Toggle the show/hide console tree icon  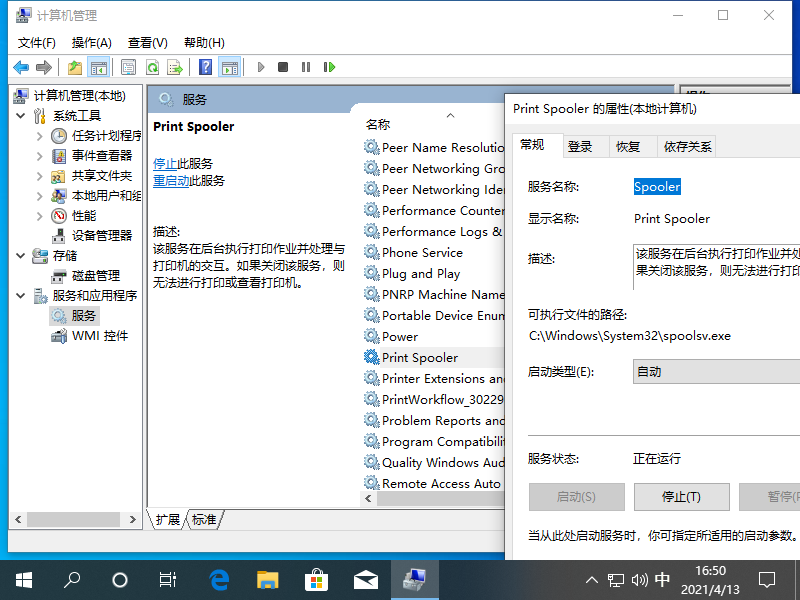(98, 67)
